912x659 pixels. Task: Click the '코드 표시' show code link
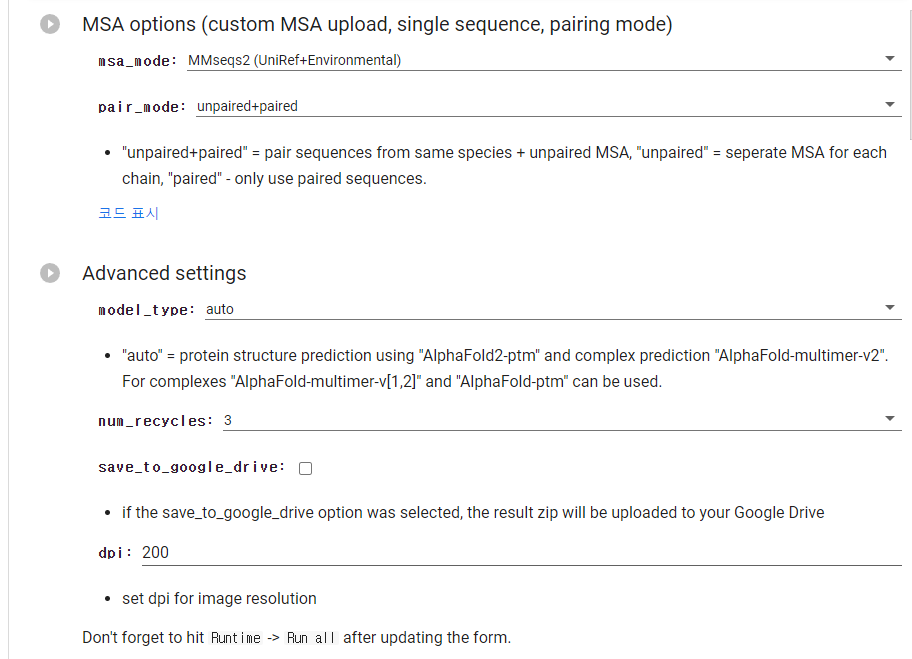128,213
